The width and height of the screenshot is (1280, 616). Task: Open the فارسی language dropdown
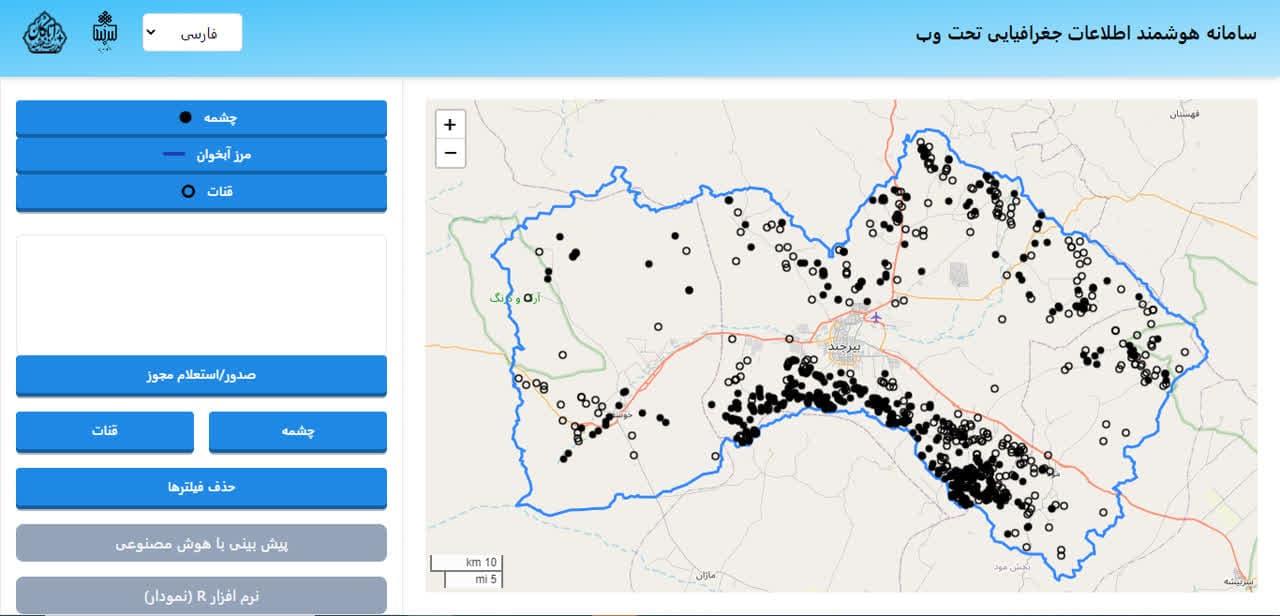[x=192, y=32]
